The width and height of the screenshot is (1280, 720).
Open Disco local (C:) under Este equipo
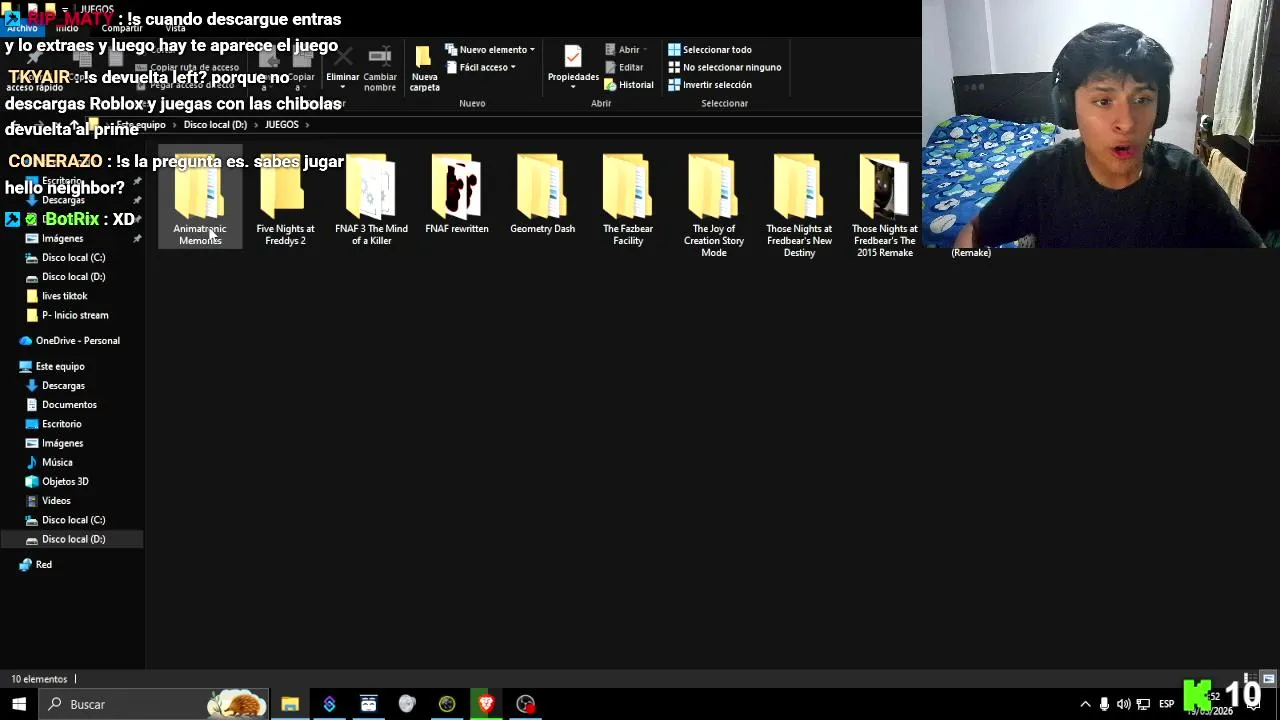click(72, 520)
